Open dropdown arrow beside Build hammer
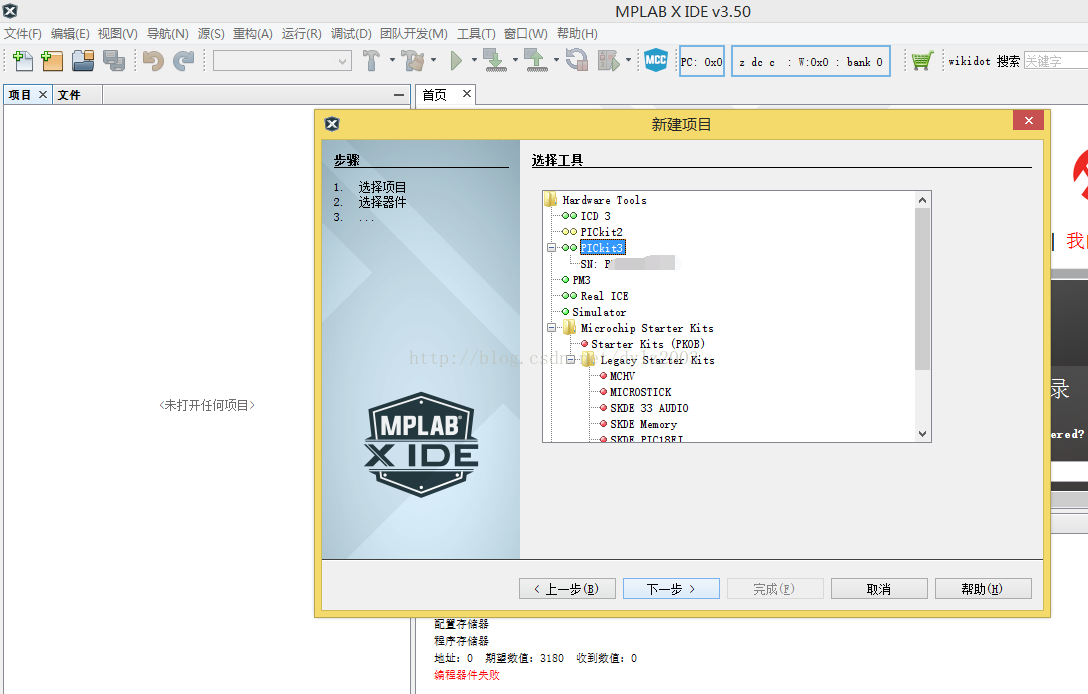The image size is (1088, 694). tap(392, 60)
